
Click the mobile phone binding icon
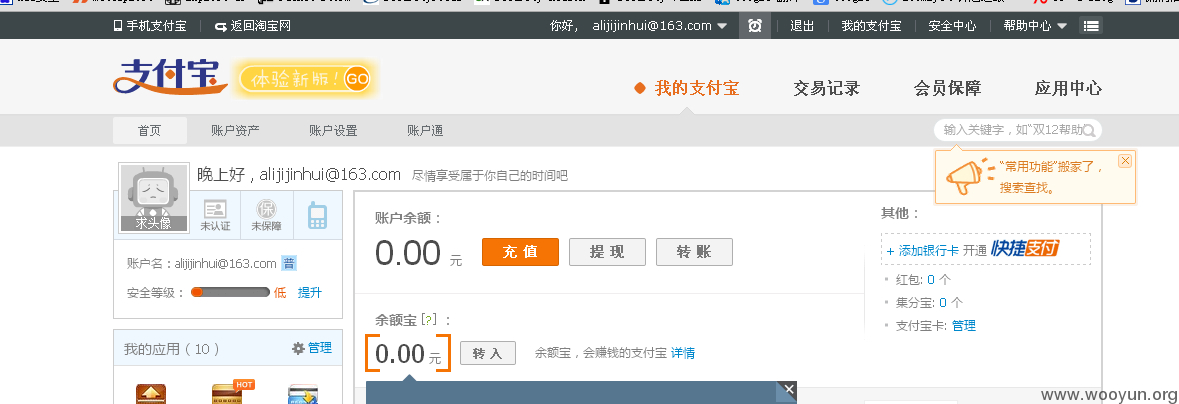[317, 215]
